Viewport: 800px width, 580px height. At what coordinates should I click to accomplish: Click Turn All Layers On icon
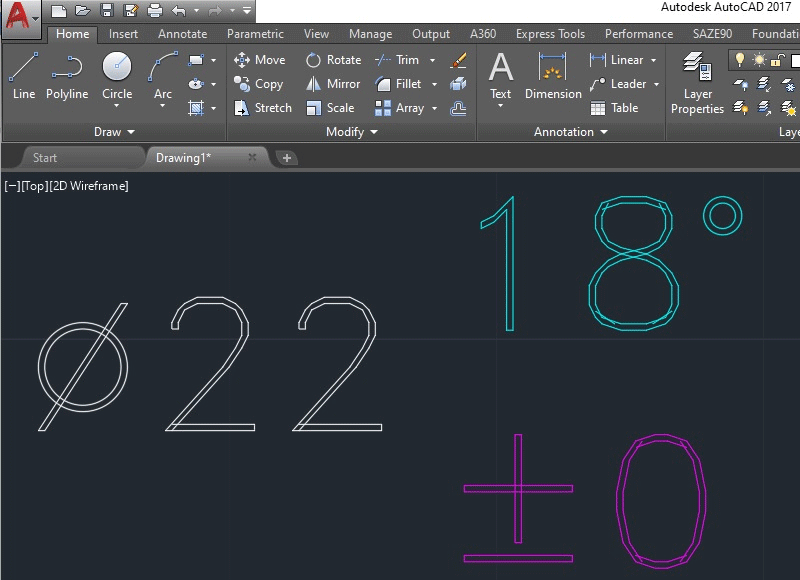click(740, 108)
